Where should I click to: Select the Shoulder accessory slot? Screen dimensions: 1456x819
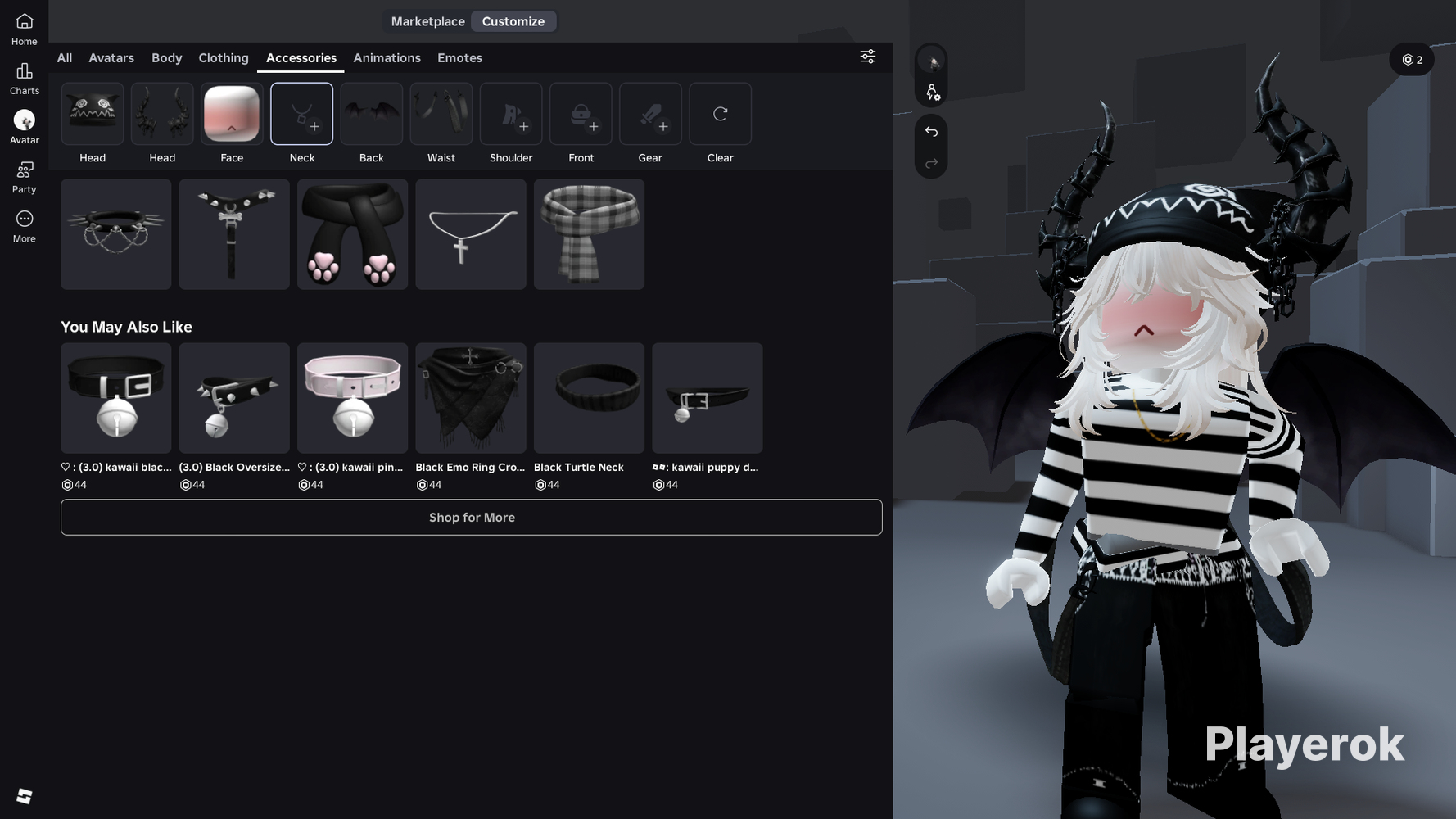pos(511,114)
